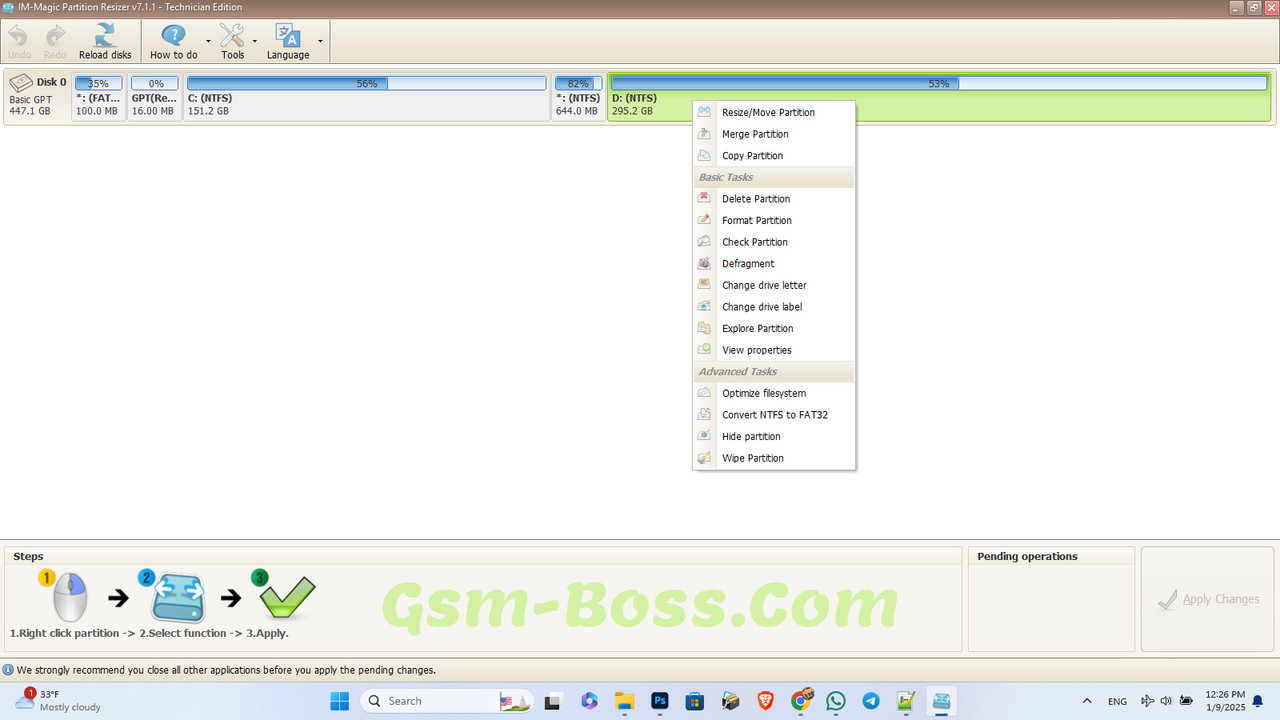This screenshot has height=720, width=1280.
Task: Select Check Partition menu entry
Action: click(x=774, y=242)
